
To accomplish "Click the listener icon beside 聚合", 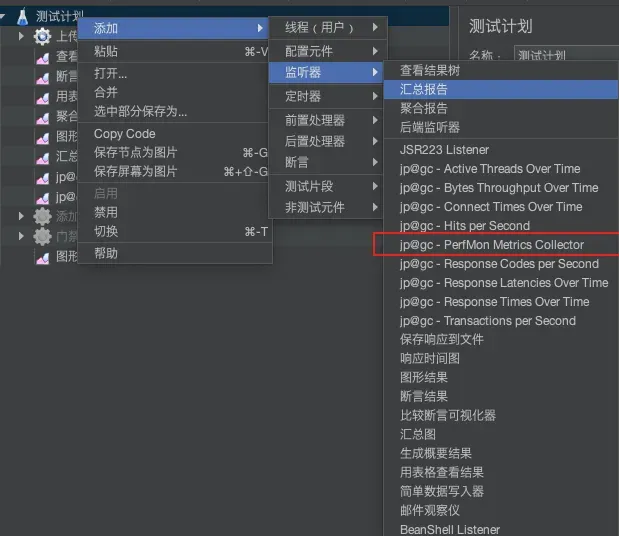I will [42, 117].
